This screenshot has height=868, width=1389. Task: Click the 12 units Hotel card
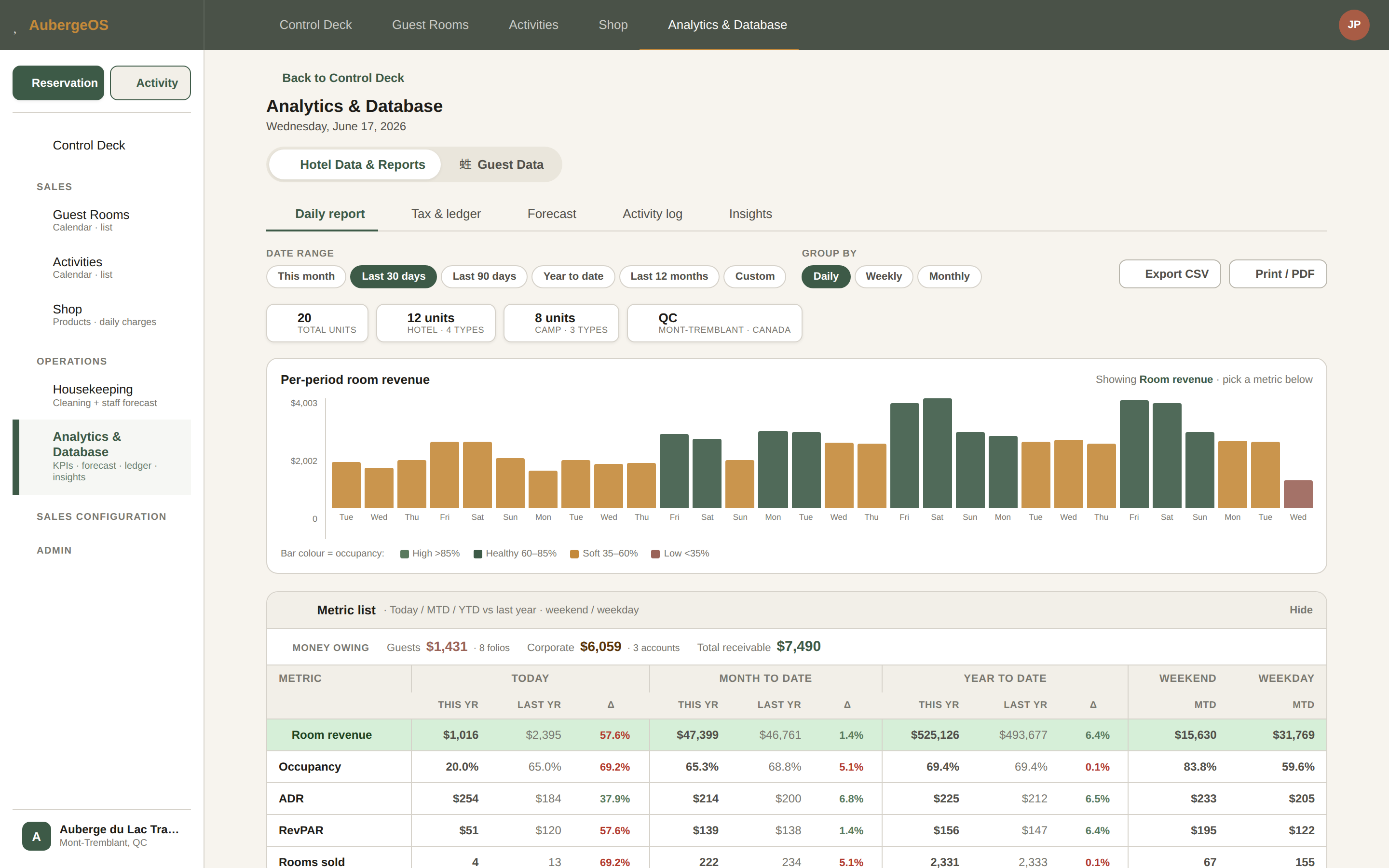tap(436, 323)
